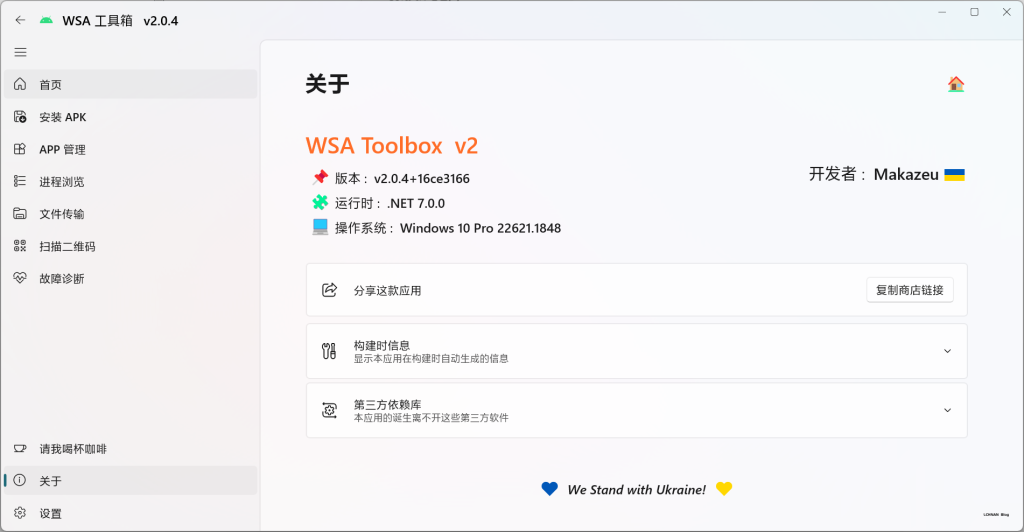
Task: Click the home house icon at top right
Action: pyautogui.click(x=956, y=84)
